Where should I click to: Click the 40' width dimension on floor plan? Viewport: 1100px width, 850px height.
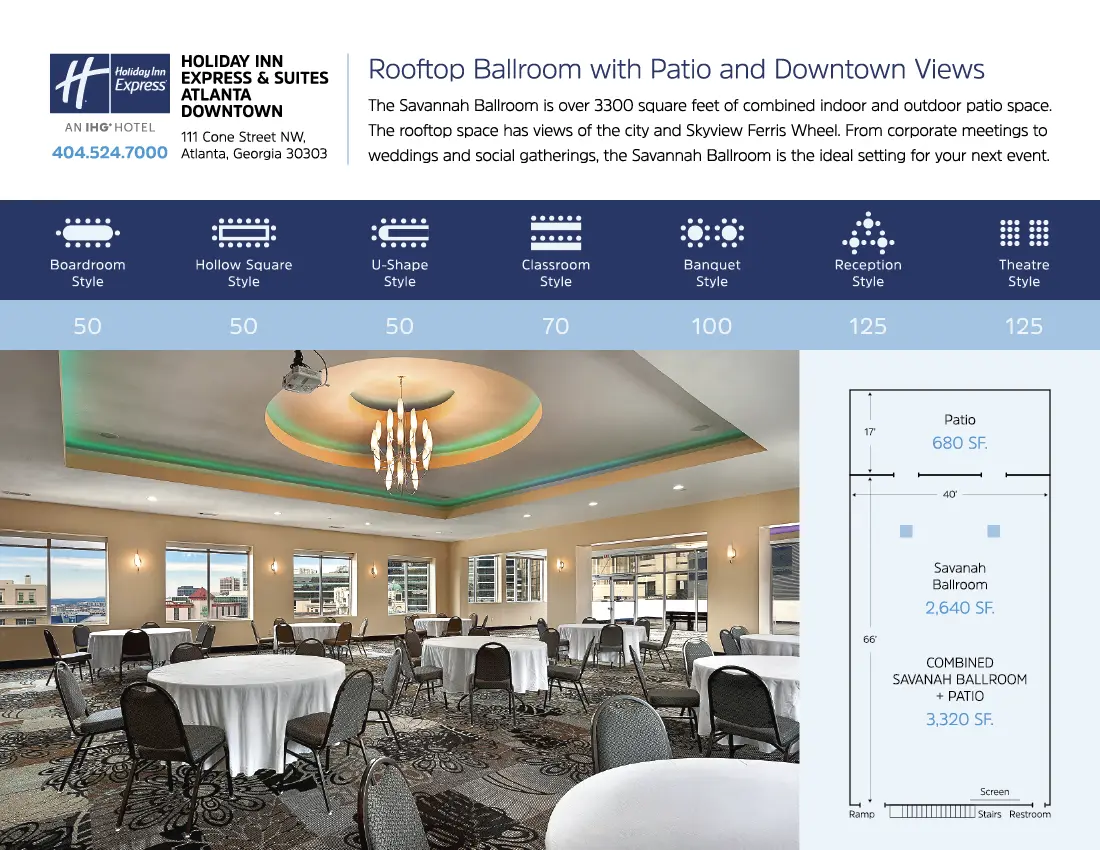[x=950, y=494]
